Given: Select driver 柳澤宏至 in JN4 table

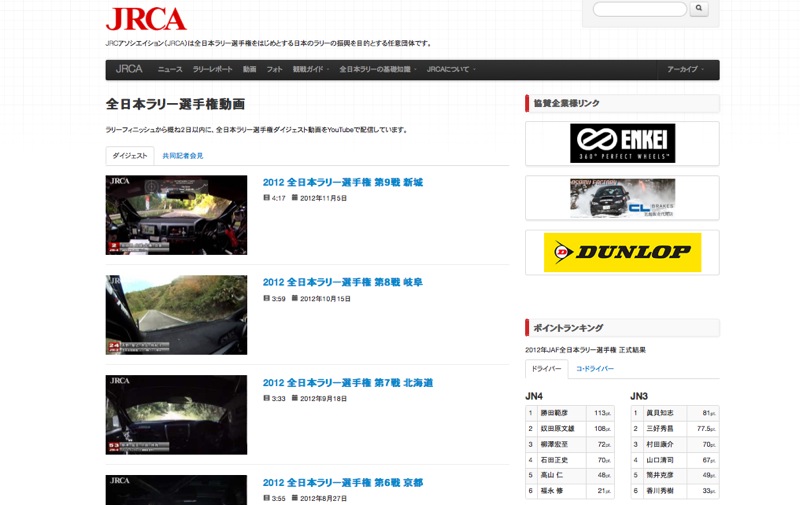Looking at the screenshot, I should (554, 444).
